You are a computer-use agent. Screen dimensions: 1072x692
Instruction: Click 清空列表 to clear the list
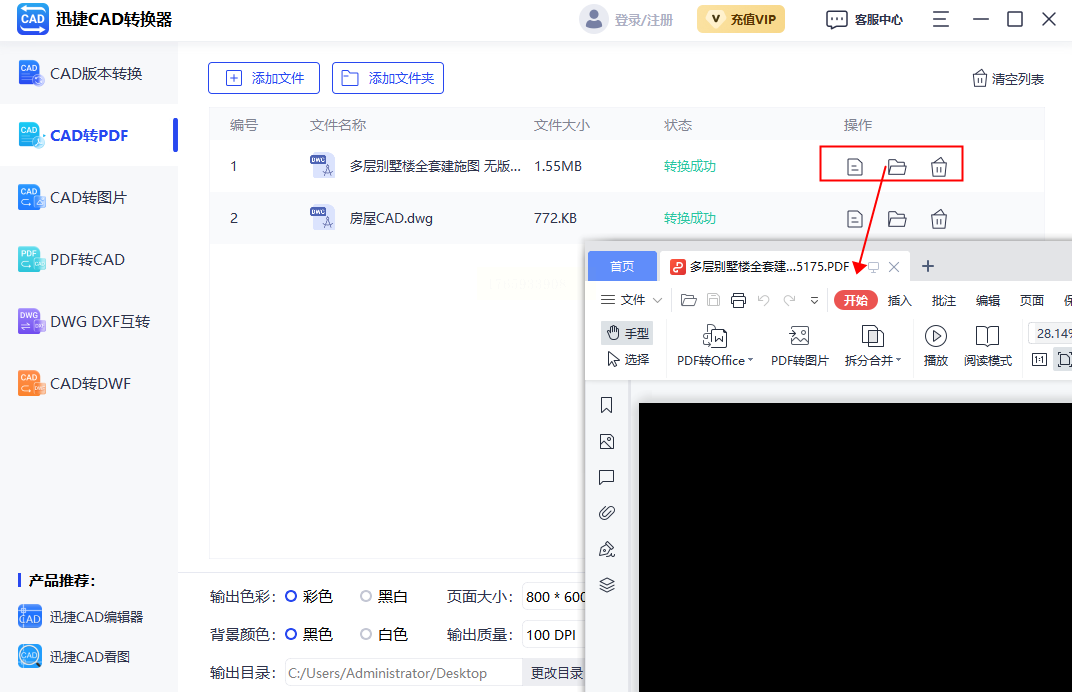pyautogui.click(x=1008, y=79)
